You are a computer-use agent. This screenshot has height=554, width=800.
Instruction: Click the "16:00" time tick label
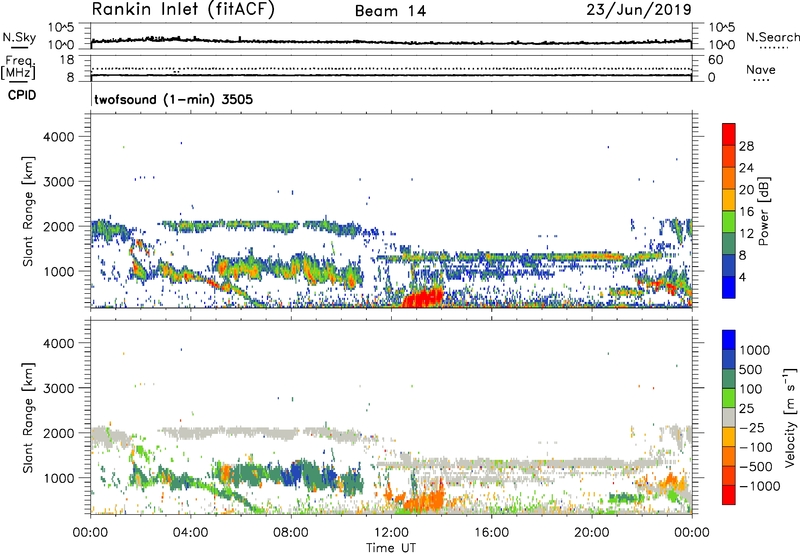point(491,533)
